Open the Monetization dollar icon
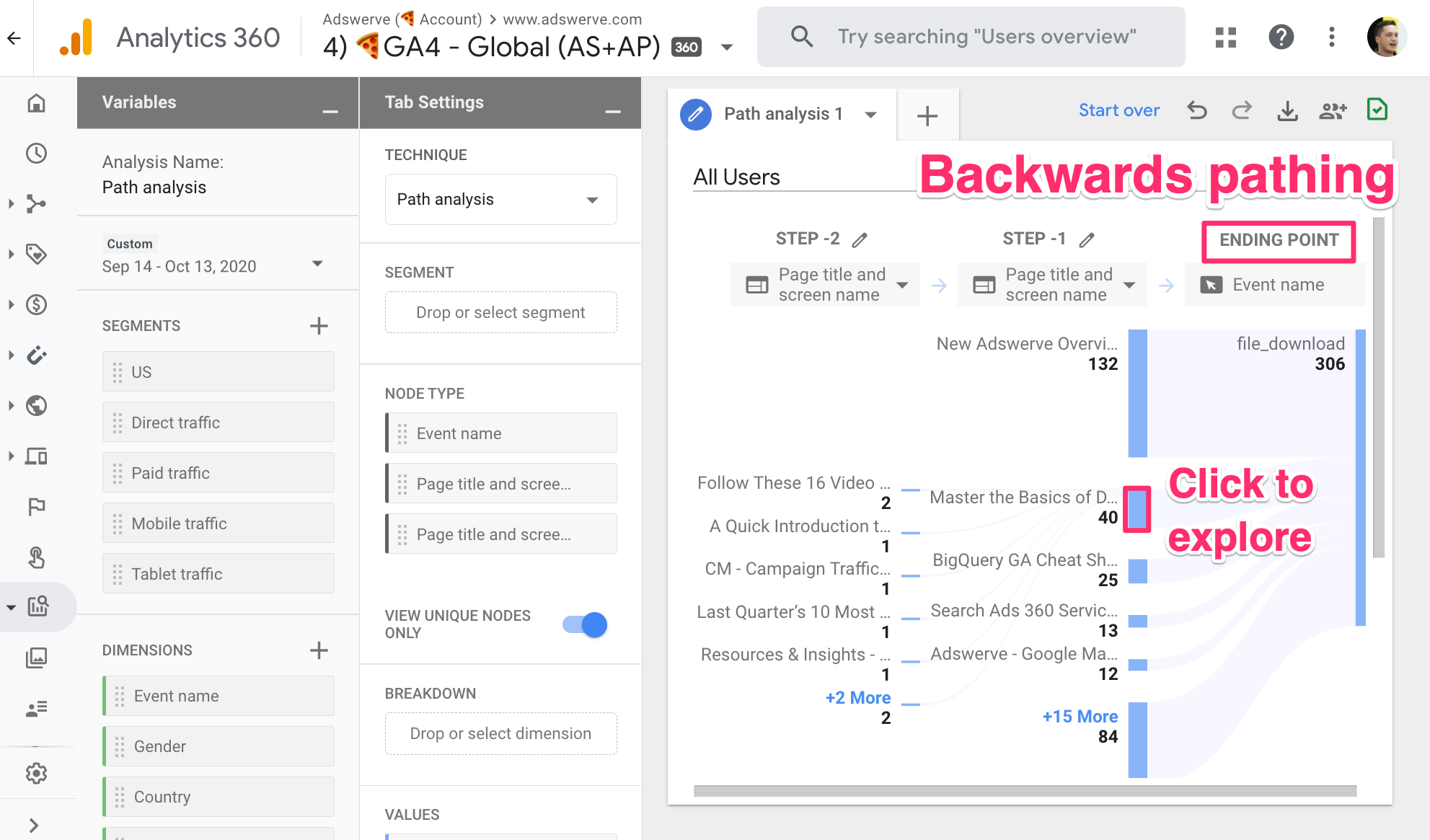 37,305
